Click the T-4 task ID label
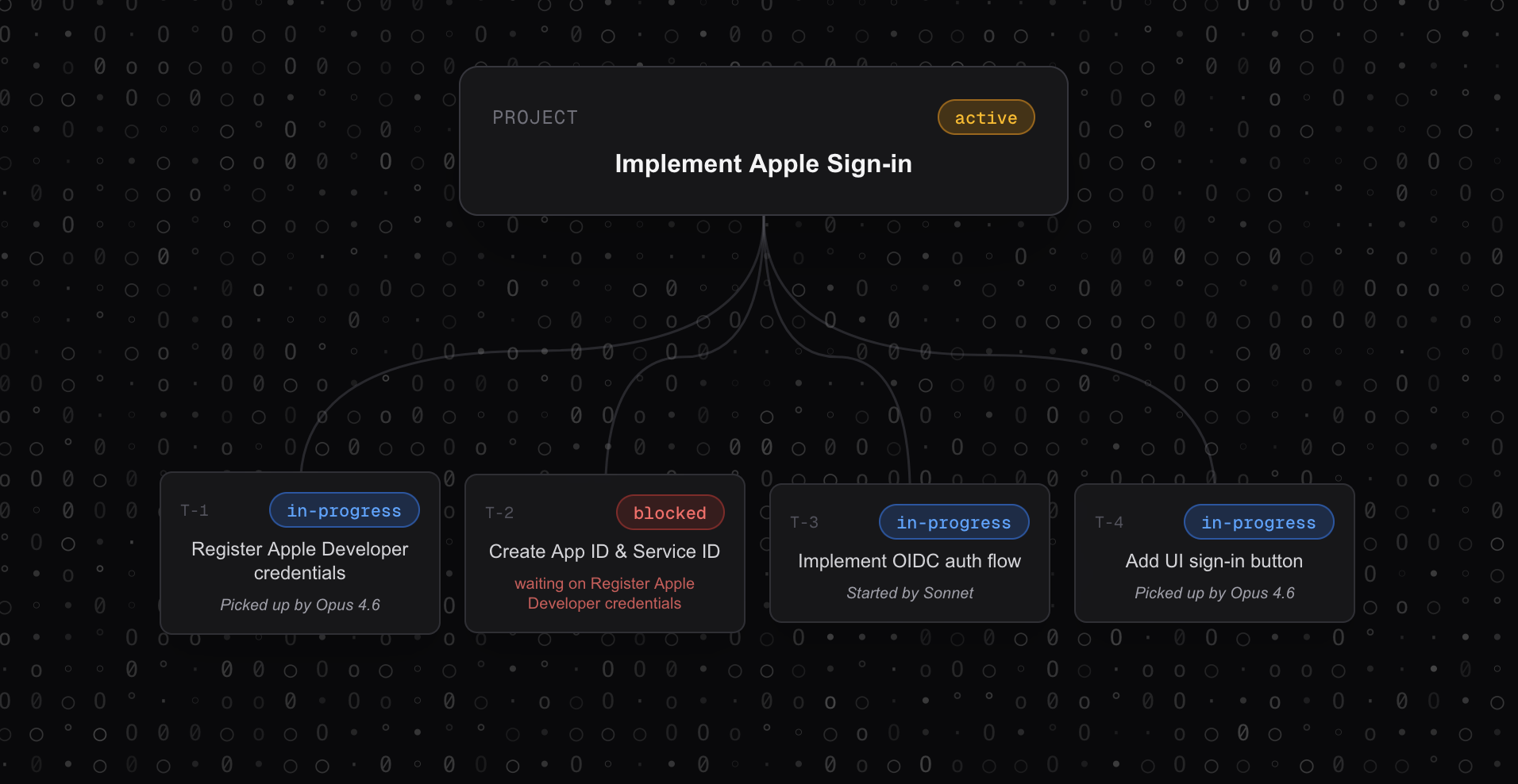 coord(1109,522)
